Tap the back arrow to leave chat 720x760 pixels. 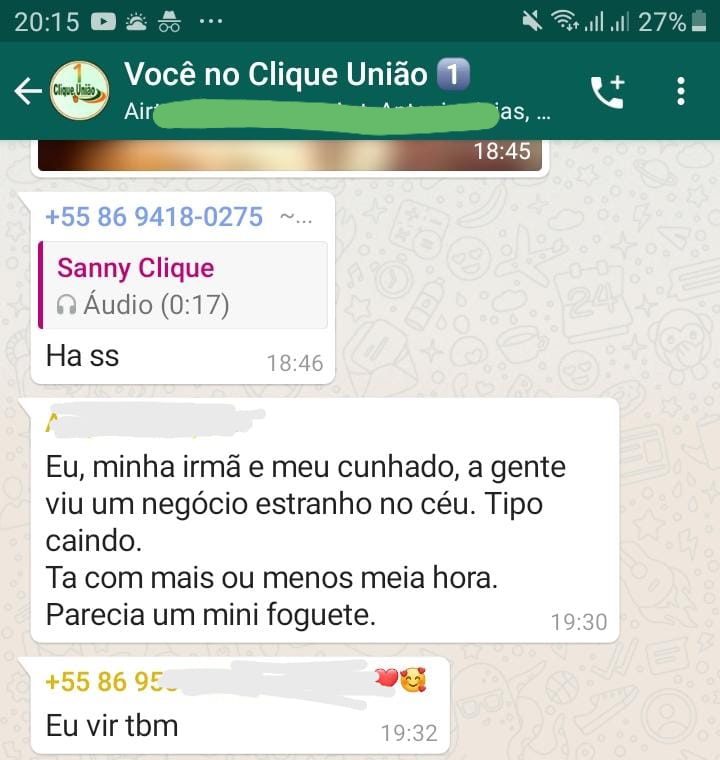point(28,91)
